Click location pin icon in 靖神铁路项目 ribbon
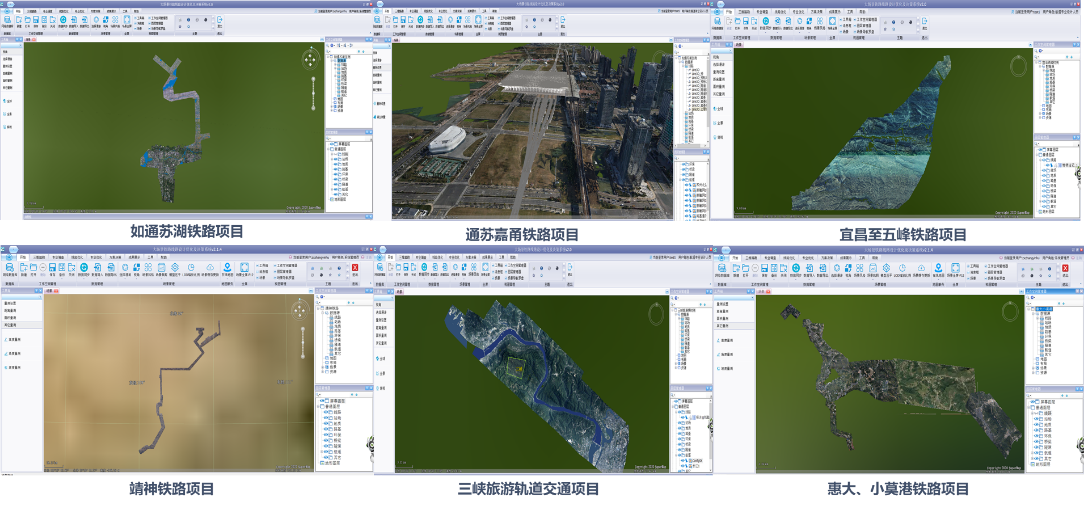 tap(227, 268)
